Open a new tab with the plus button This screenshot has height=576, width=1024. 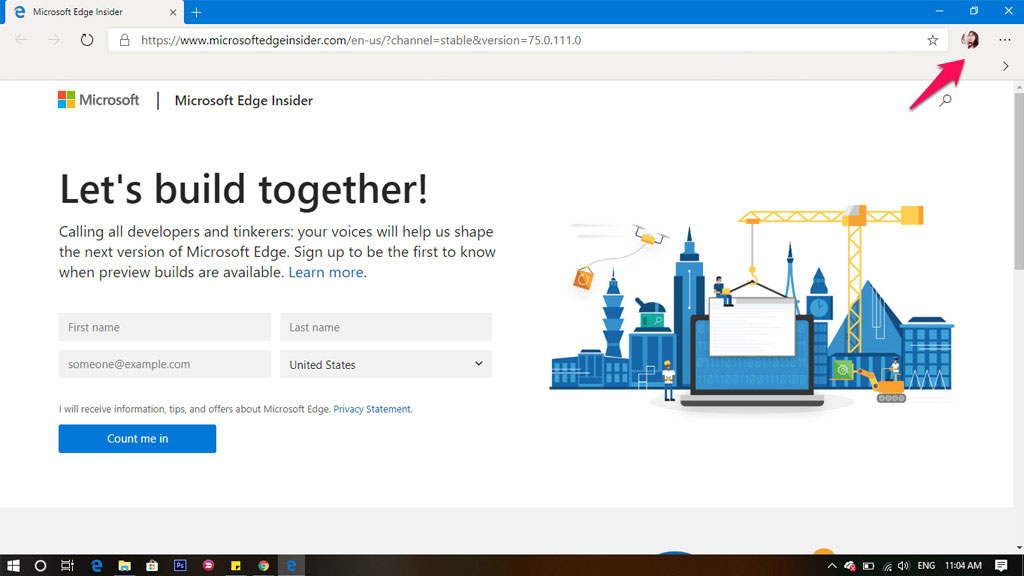coord(196,12)
